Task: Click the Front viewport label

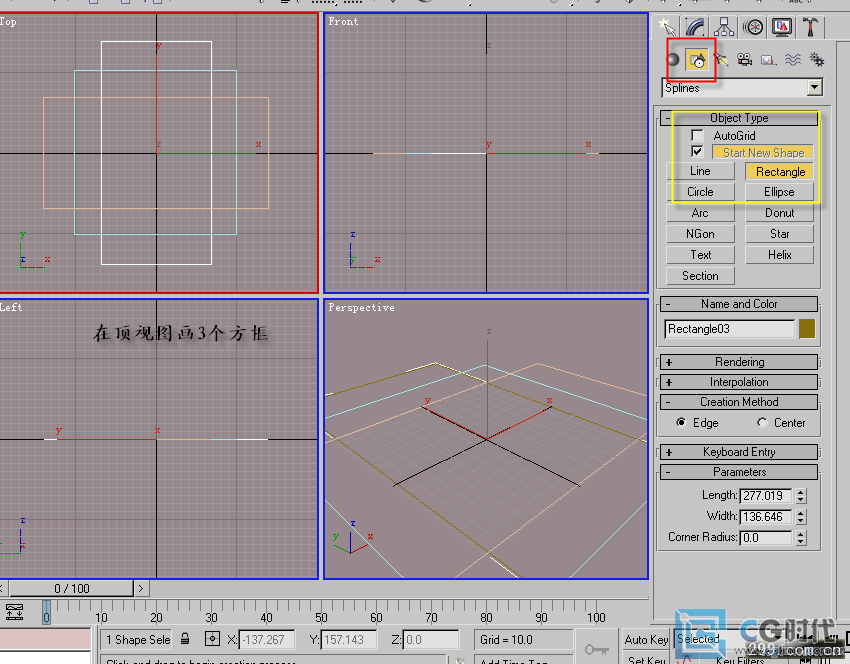Action: click(x=343, y=22)
